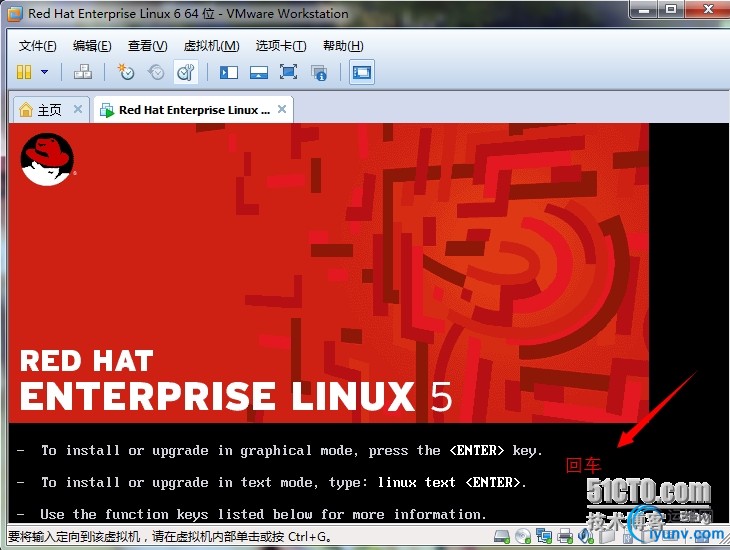Open the 虚拟机(M) menu

211,46
